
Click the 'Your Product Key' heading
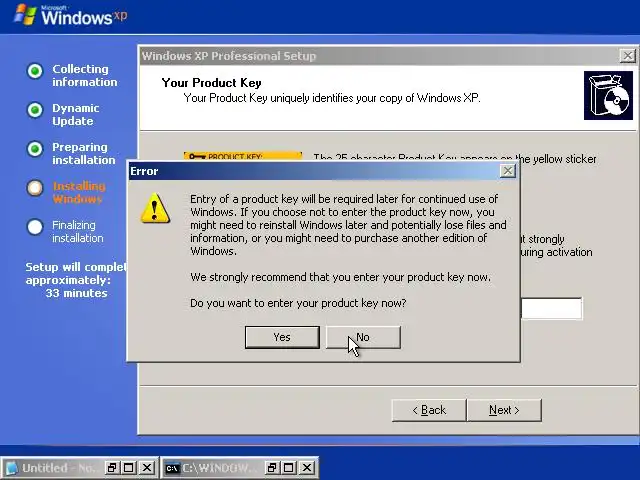211,83
